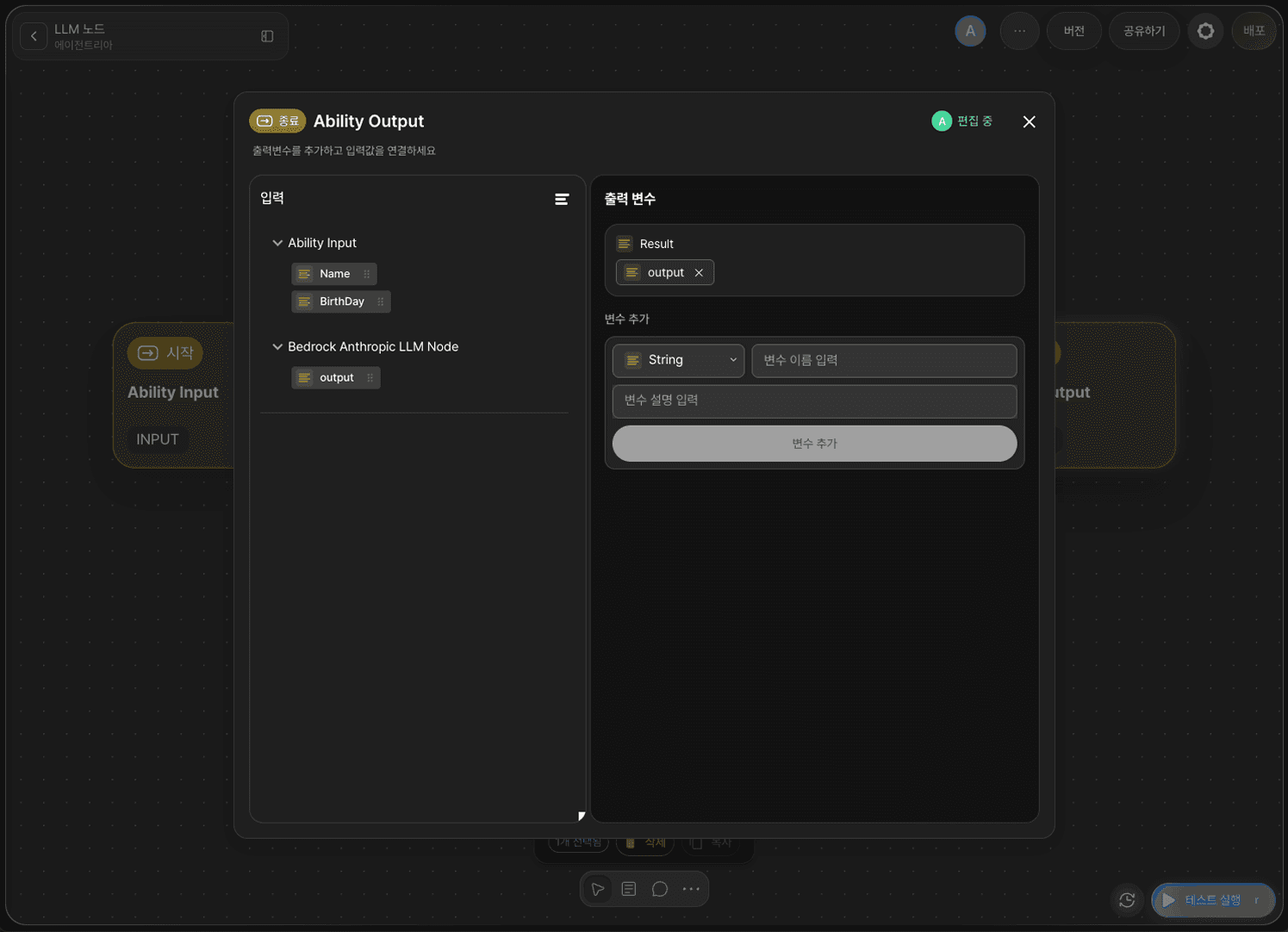Click the 변수 추가 add variable button
1288x932 pixels.
(814, 444)
